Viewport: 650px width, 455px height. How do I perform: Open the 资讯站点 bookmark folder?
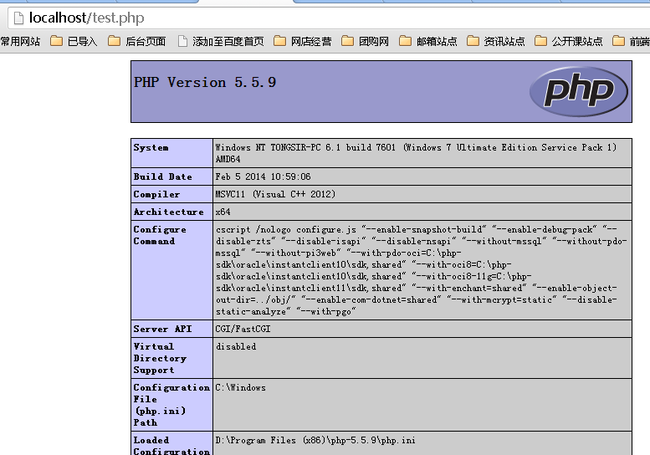(x=496, y=41)
